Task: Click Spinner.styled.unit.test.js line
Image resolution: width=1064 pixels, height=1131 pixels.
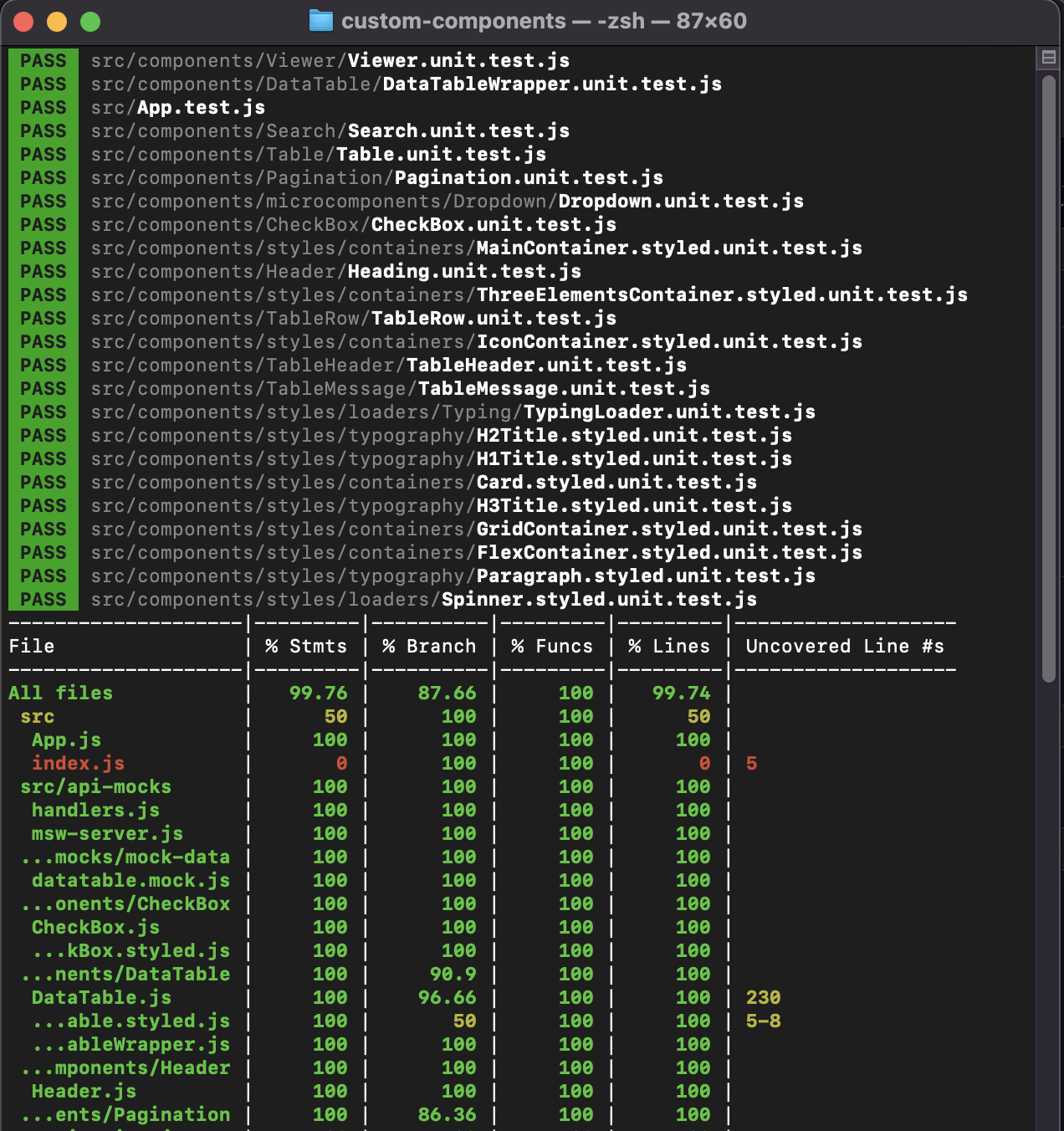Action: click(424, 600)
